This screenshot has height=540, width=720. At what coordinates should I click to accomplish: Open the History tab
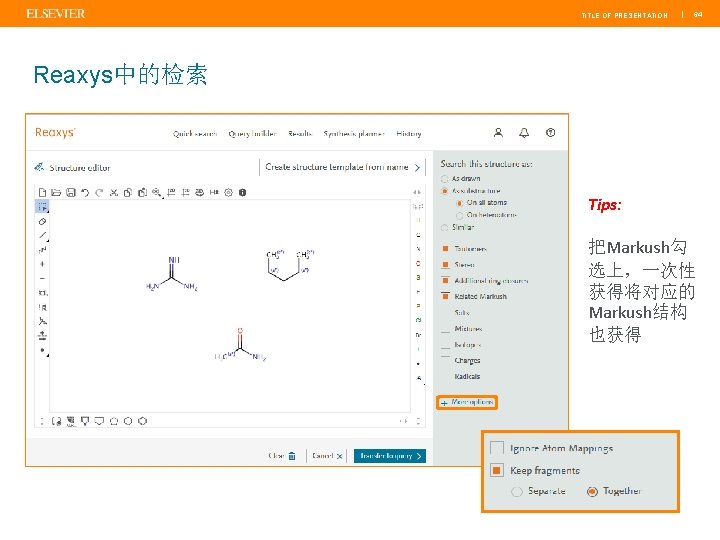click(x=409, y=134)
